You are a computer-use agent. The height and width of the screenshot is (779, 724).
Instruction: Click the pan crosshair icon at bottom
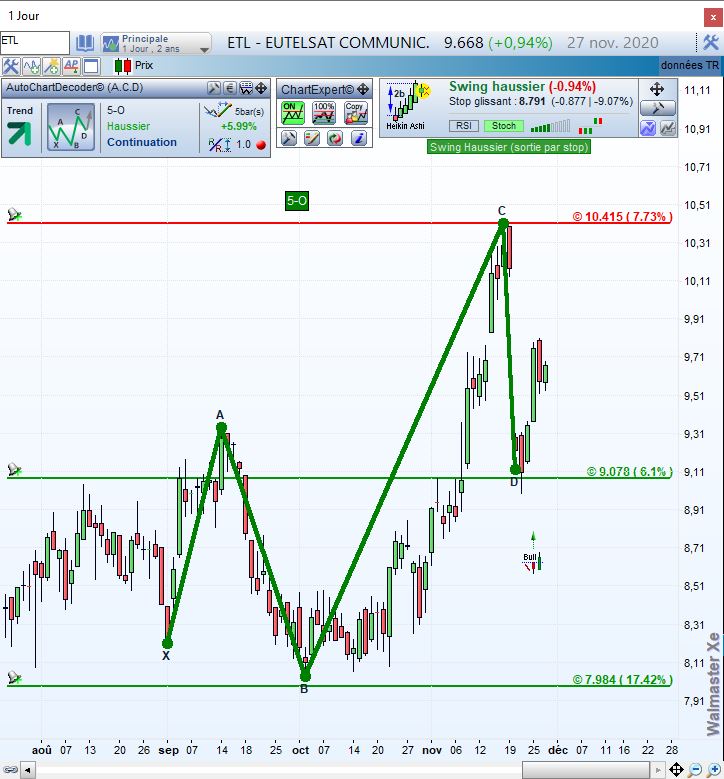pyautogui.click(x=676, y=770)
